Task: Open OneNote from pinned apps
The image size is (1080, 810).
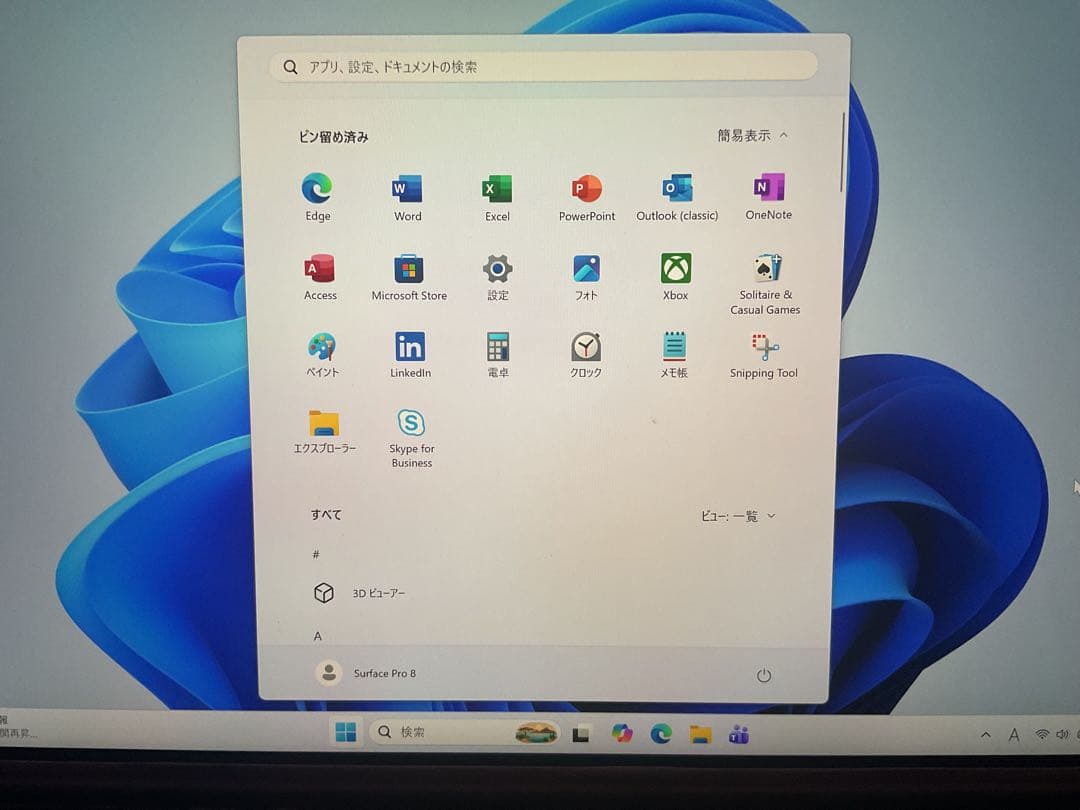Action: (x=769, y=196)
